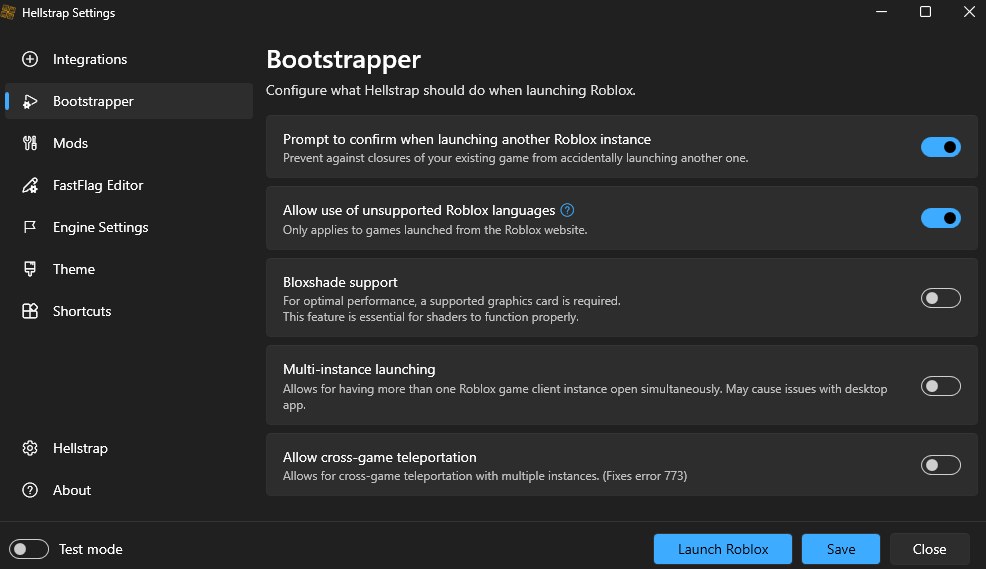
Task: Open Engine Settings page
Action: [x=129, y=227]
